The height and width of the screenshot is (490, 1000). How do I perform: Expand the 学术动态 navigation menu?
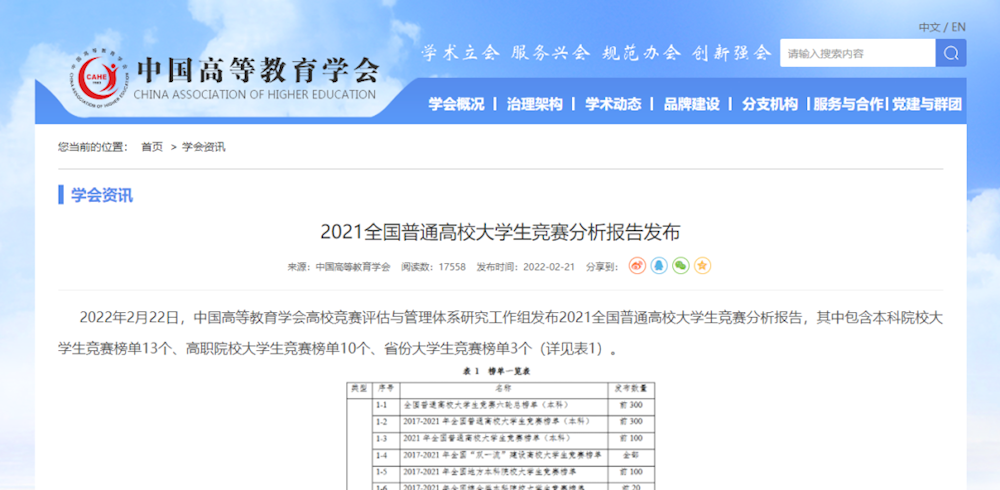613,104
